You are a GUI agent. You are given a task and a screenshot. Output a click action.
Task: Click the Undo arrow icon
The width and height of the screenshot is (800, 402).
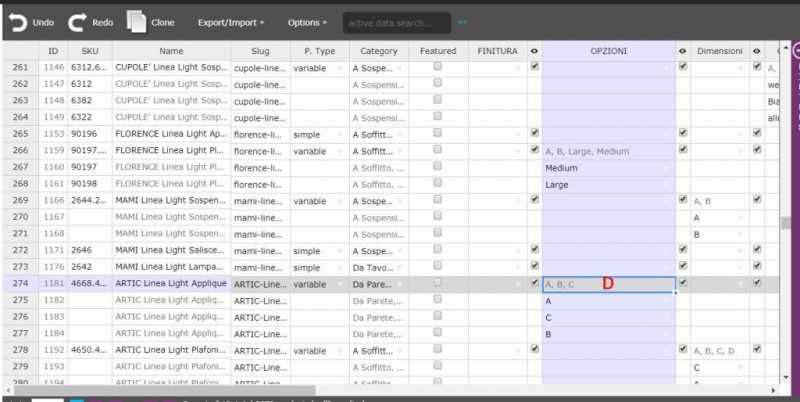pos(17,21)
